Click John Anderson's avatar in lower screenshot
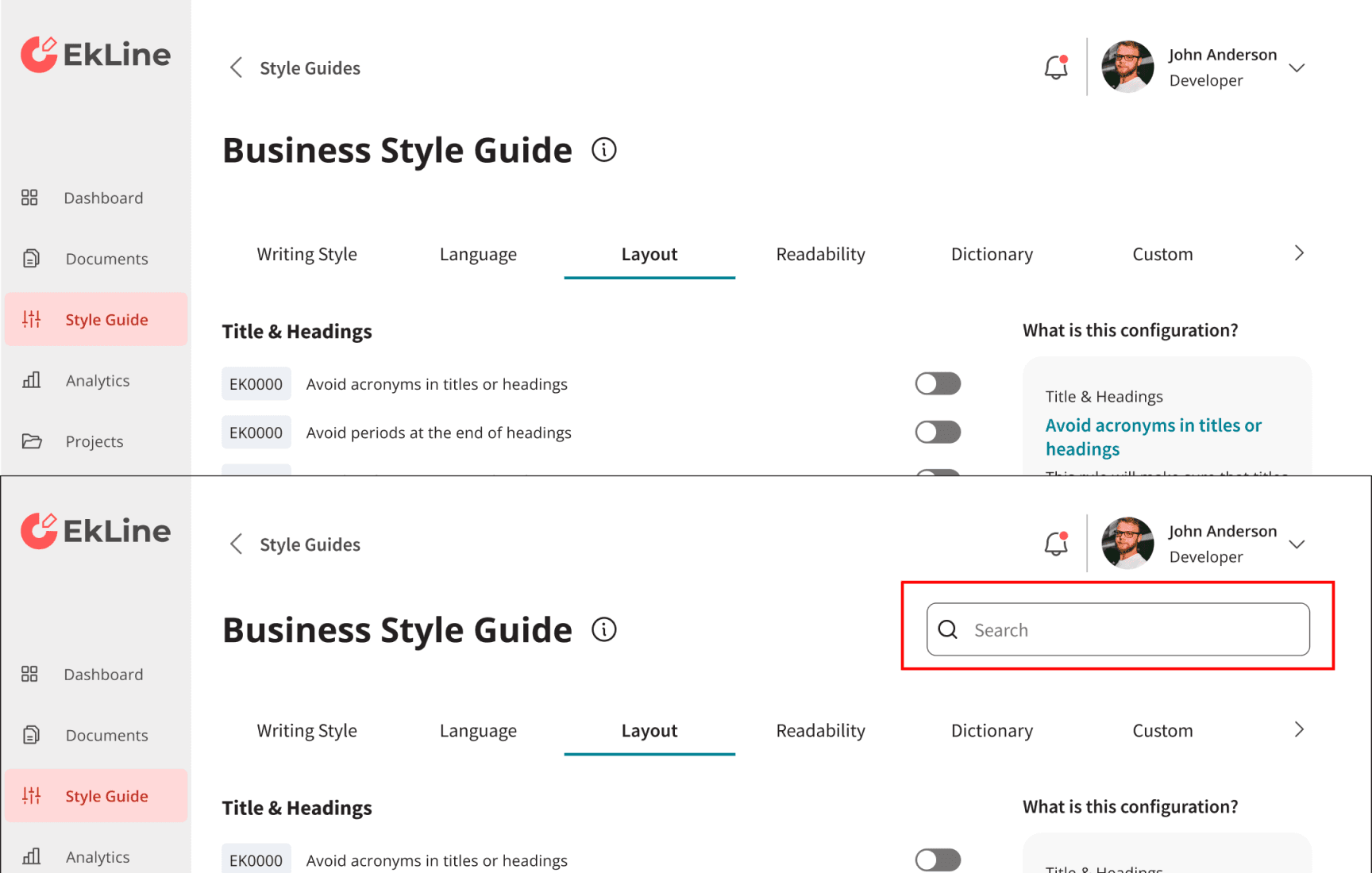1372x873 pixels. point(1127,543)
